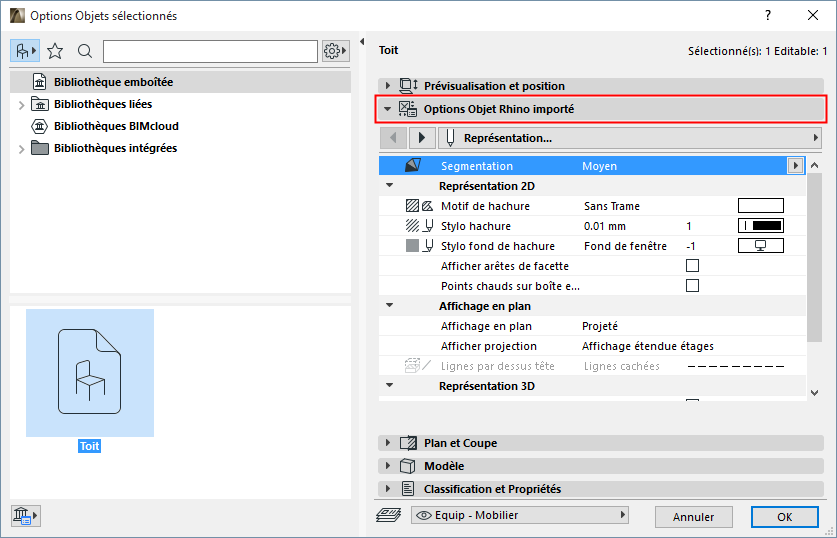This screenshot has height=538, width=837.
Task: Select the Toit object thumbnail
Action: [x=90, y=373]
